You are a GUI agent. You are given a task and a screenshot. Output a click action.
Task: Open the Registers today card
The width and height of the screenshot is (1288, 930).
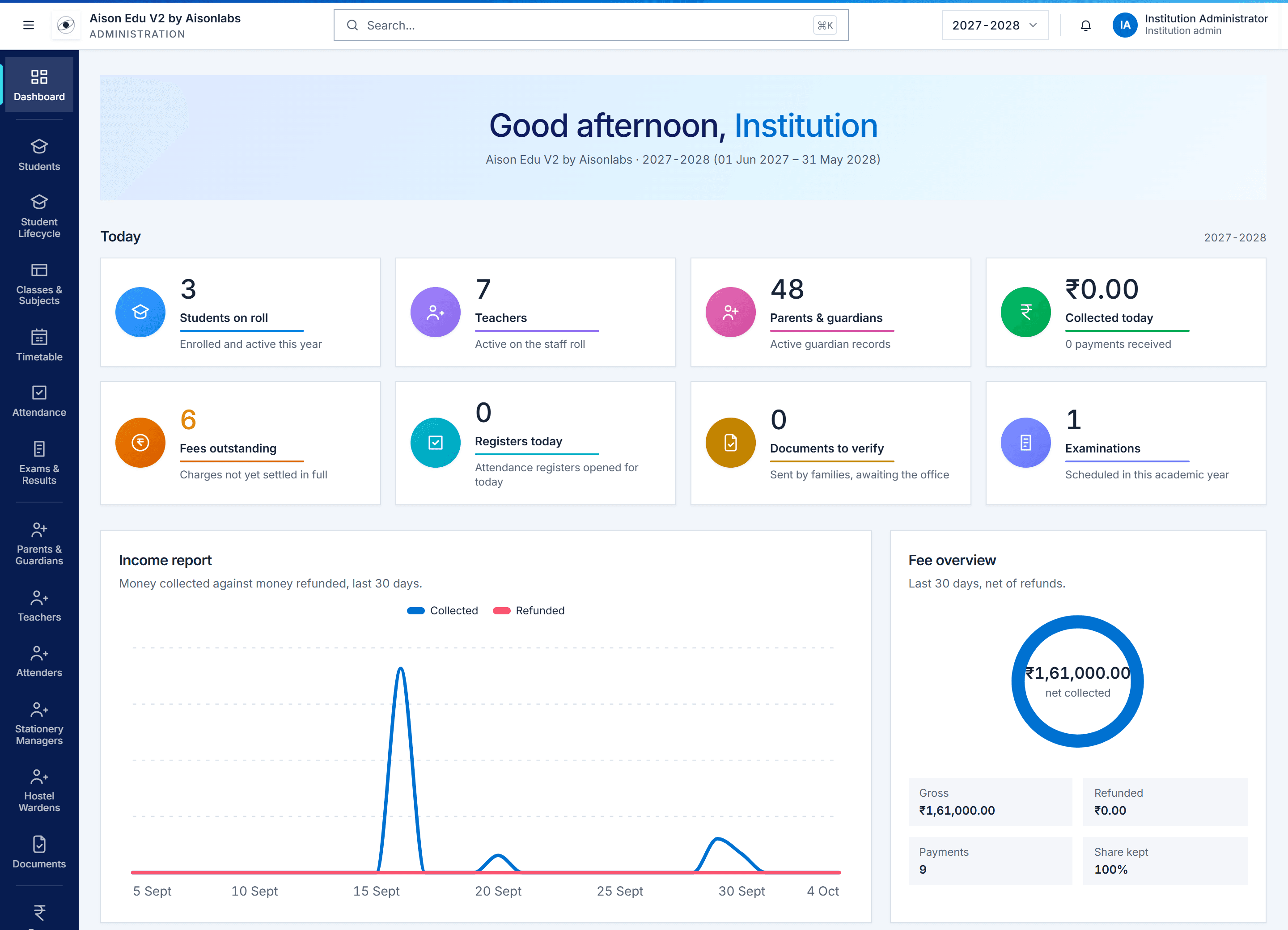tap(535, 442)
